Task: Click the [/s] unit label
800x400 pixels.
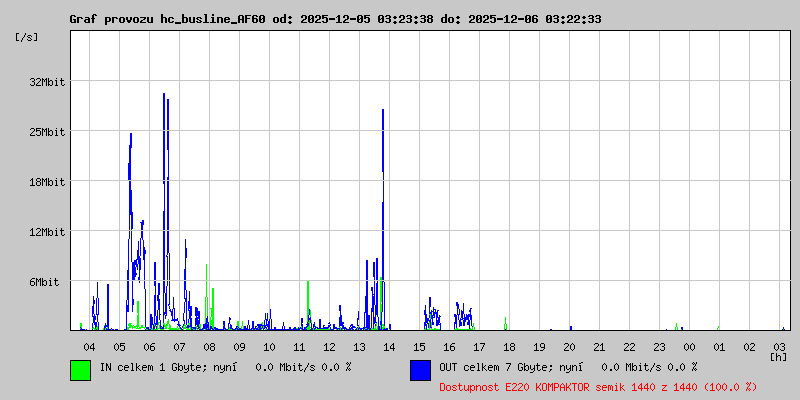Action: (x=27, y=37)
